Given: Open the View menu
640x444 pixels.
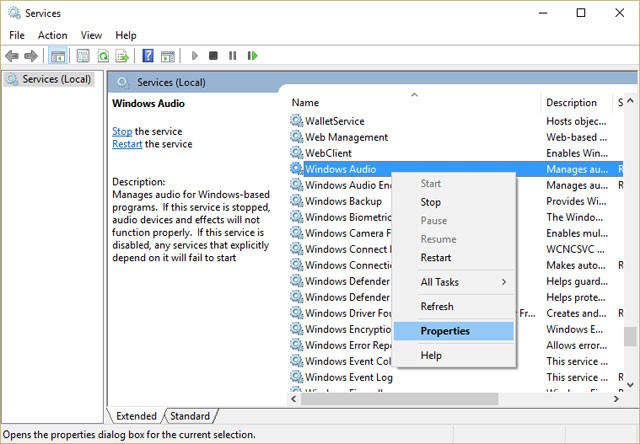Looking at the screenshot, I should (90, 35).
